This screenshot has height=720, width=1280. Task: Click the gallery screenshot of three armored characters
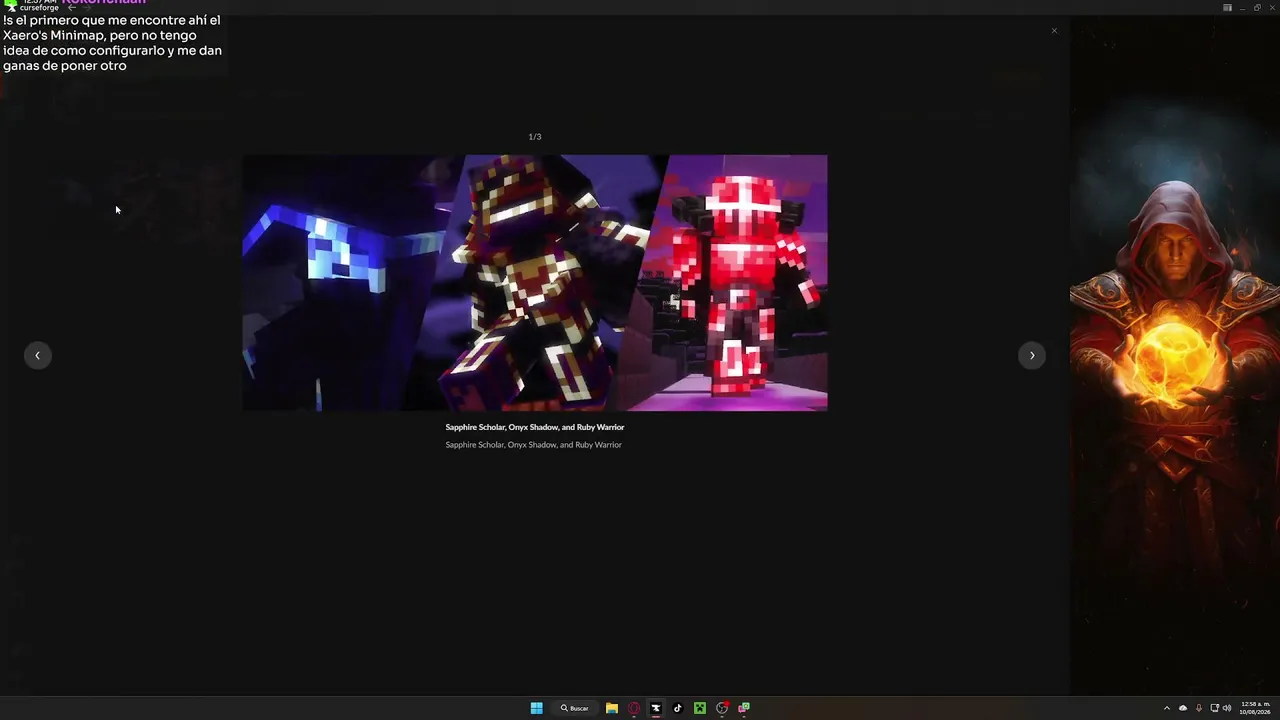click(x=535, y=283)
